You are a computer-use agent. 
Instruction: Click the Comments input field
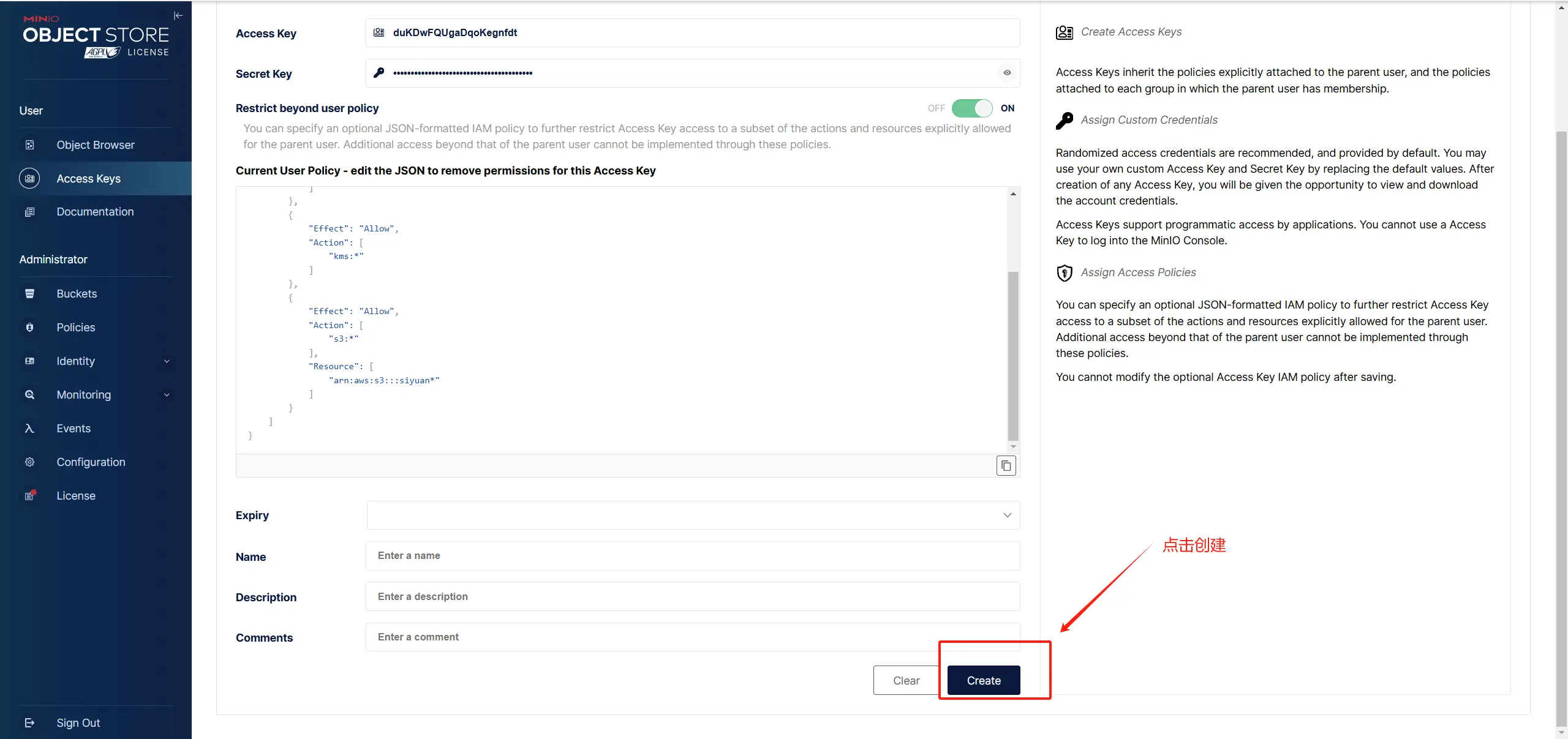(x=693, y=637)
